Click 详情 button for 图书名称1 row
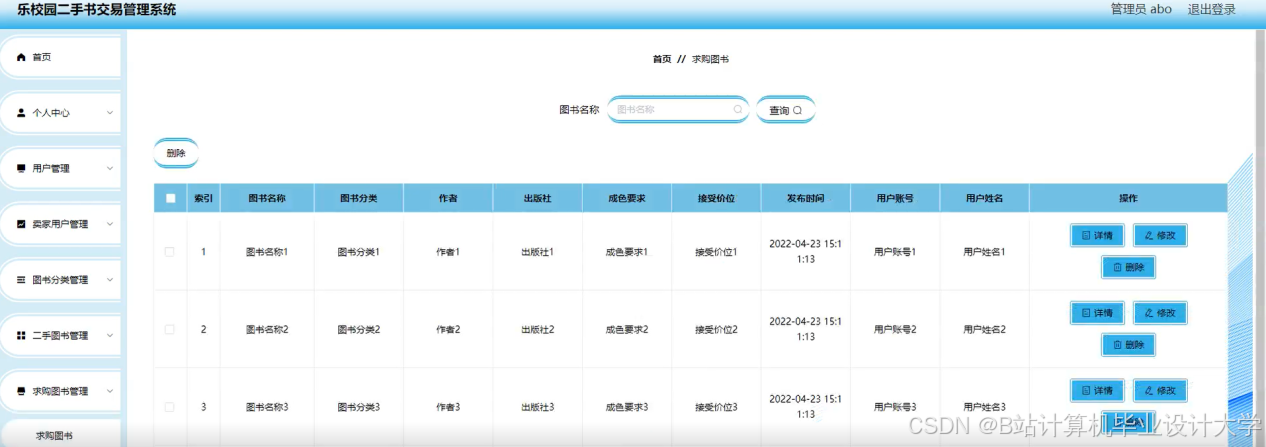This screenshot has width=1266, height=447. (x=1097, y=236)
